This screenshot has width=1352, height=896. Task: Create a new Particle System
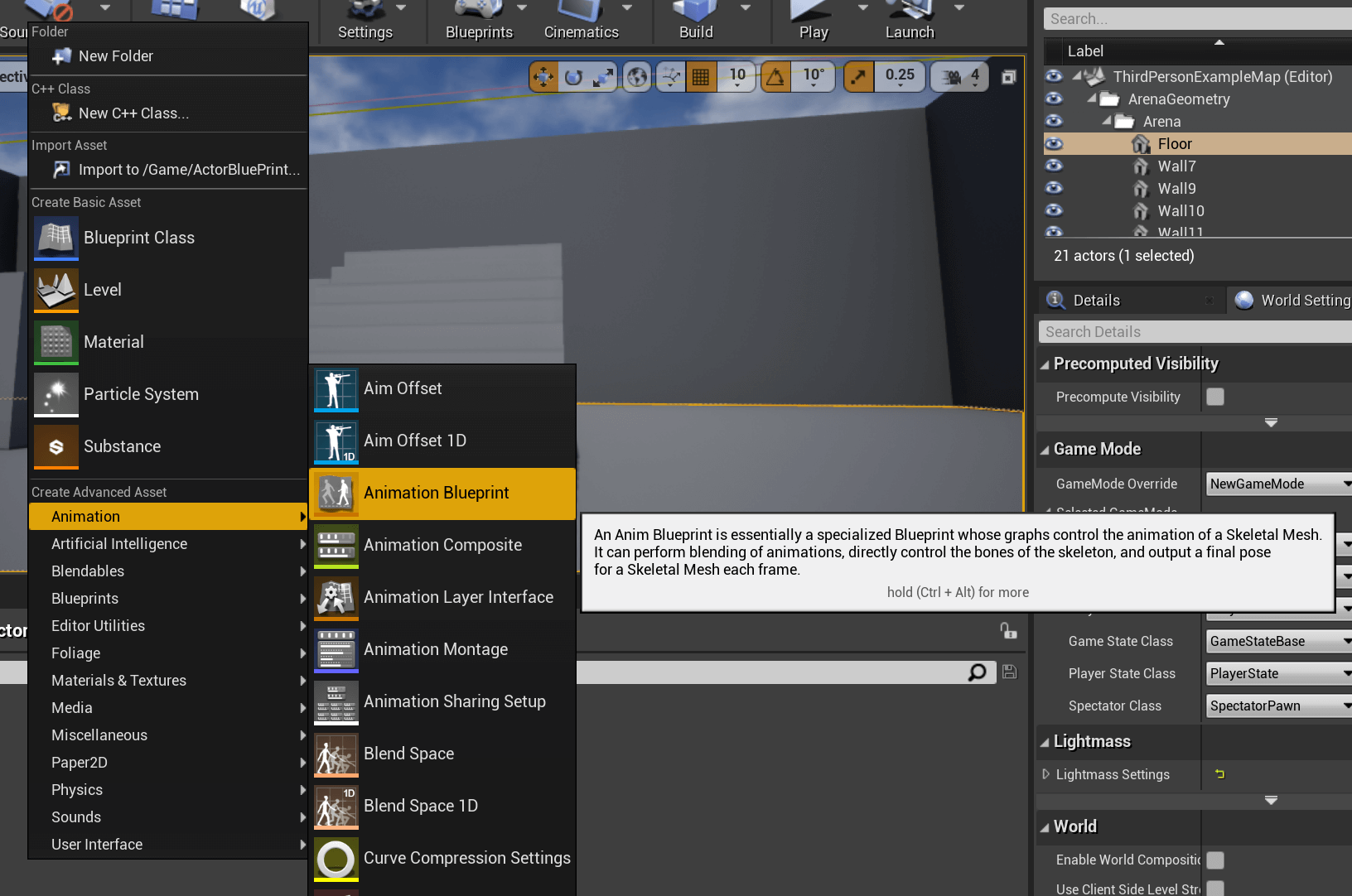point(168,394)
